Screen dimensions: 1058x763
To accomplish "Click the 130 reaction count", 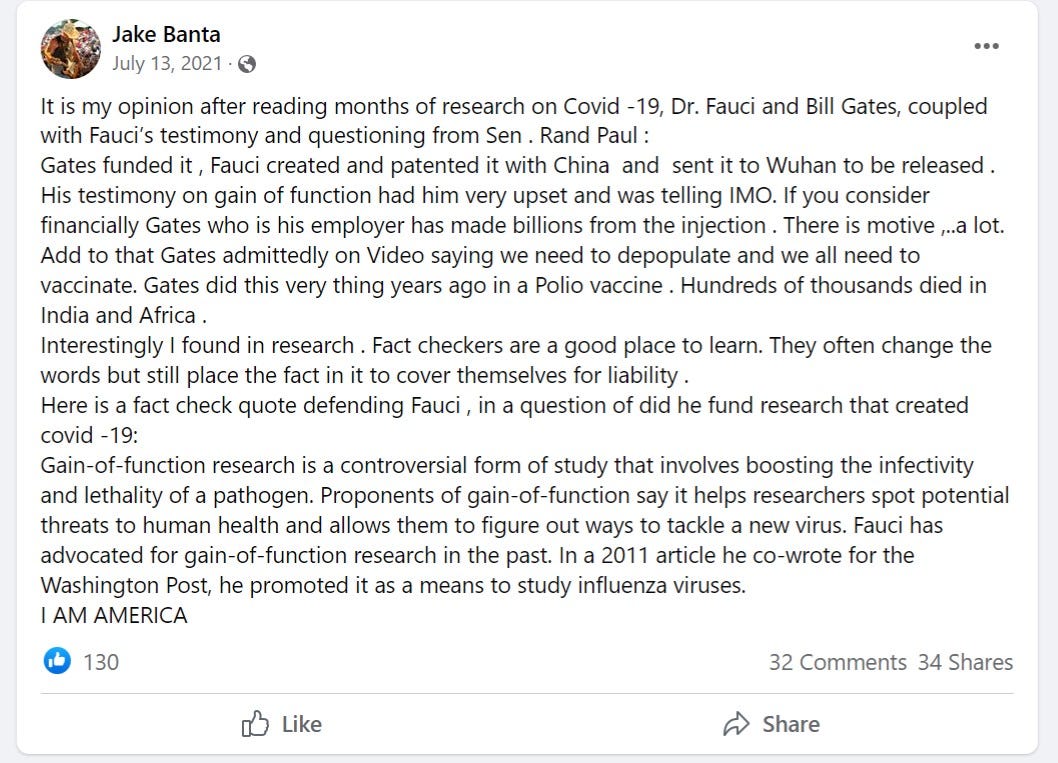I will [x=102, y=662].
